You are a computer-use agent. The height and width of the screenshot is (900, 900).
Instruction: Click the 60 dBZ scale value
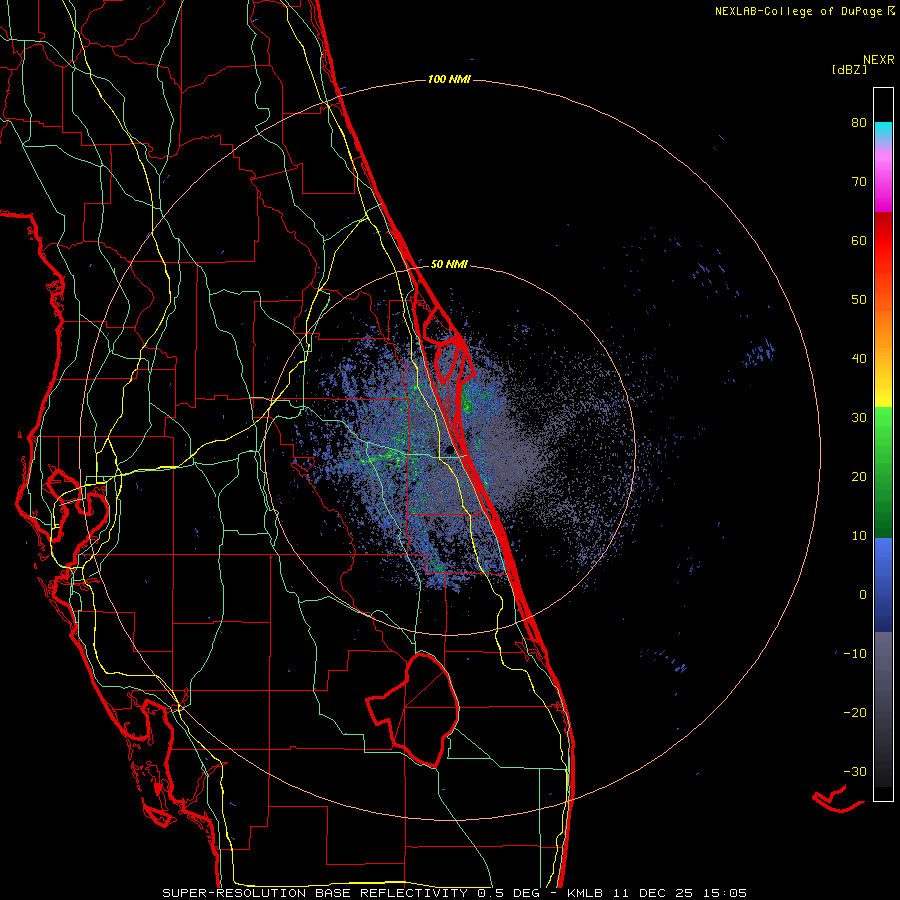tap(859, 240)
